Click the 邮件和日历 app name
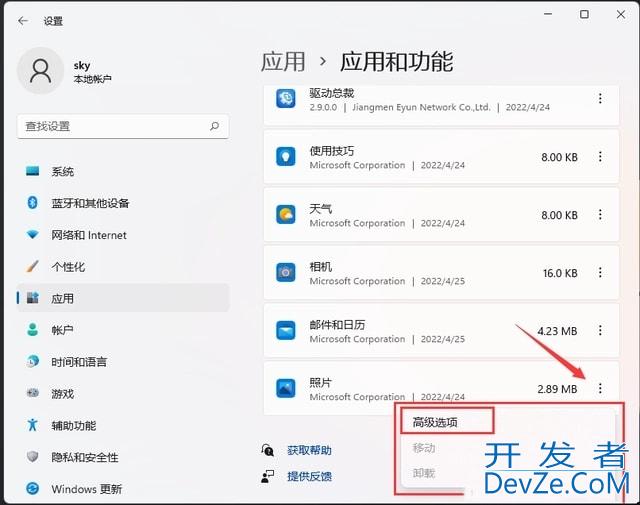 click(x=337, y=325)
